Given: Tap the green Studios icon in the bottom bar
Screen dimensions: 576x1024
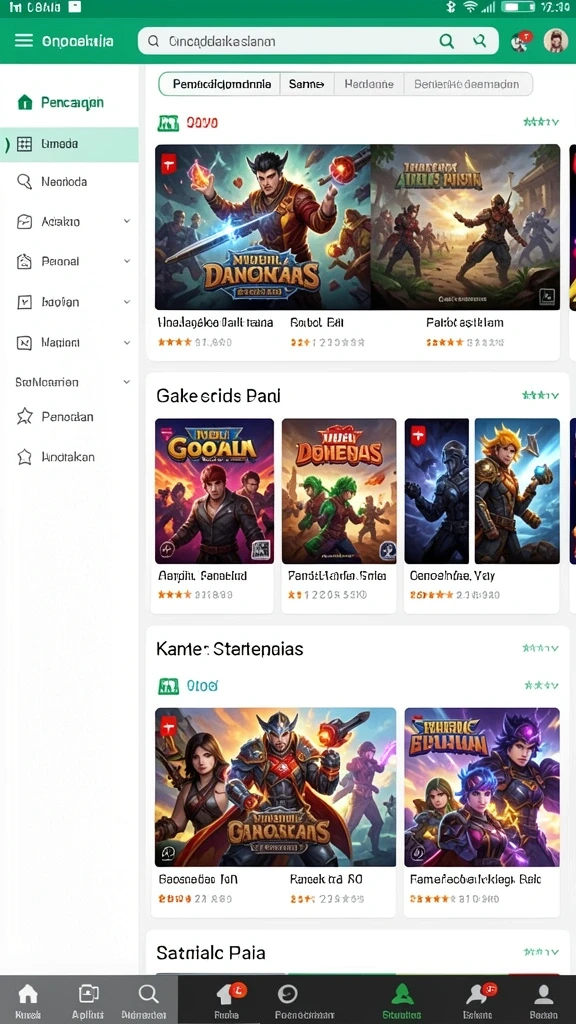Looking at the screenshot, I should coord(401,1000).
